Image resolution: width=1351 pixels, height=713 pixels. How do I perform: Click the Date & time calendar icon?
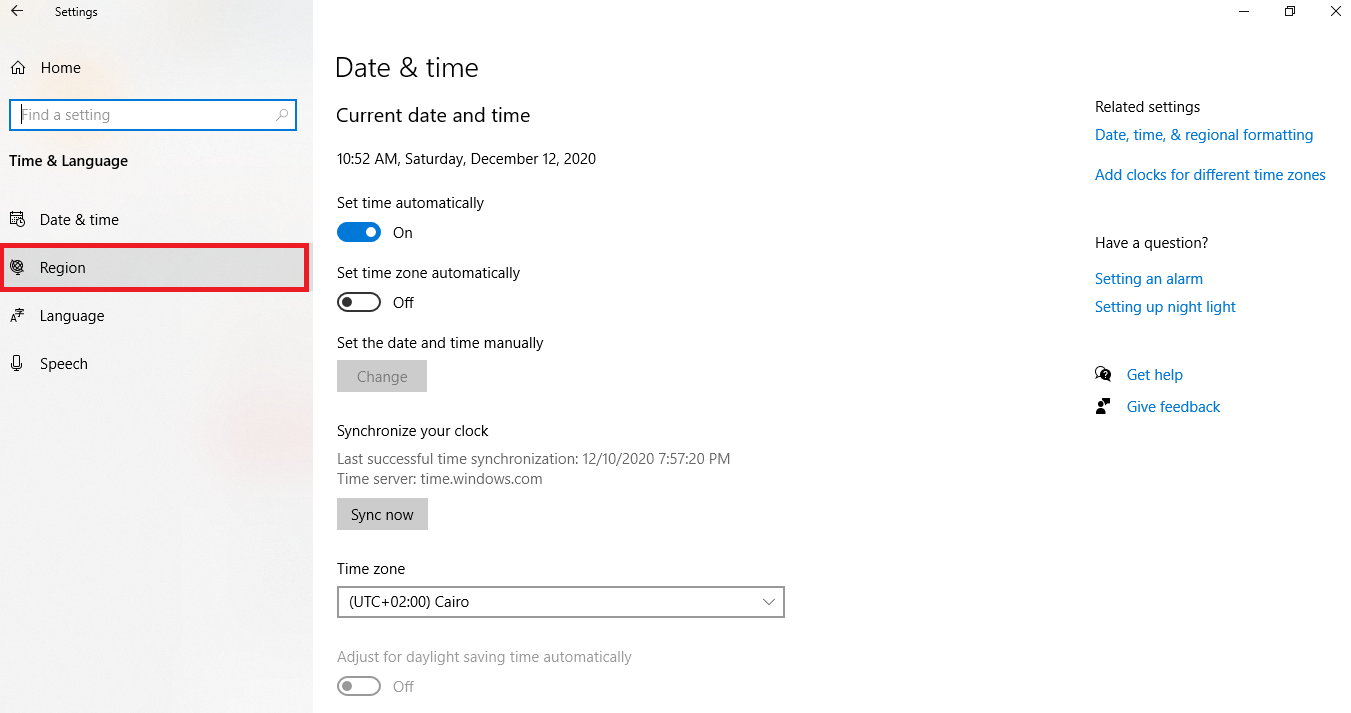point(17,220)
